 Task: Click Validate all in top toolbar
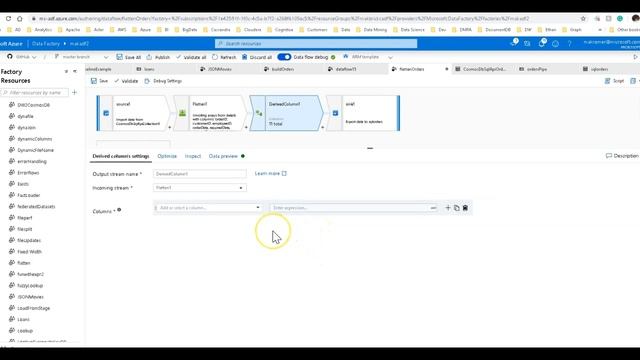[191, 57]
